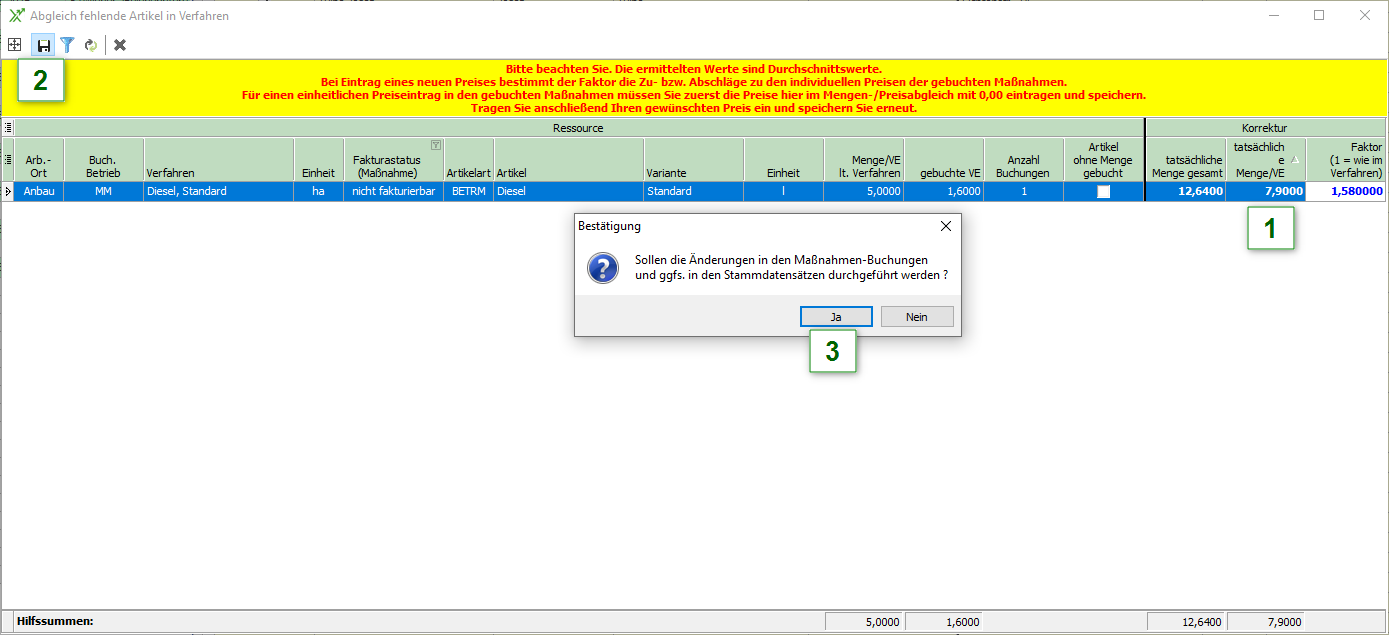This screenshot has width=1389, height=635.
Task: Open the band selector above column headers
Action: coord(8,128)
